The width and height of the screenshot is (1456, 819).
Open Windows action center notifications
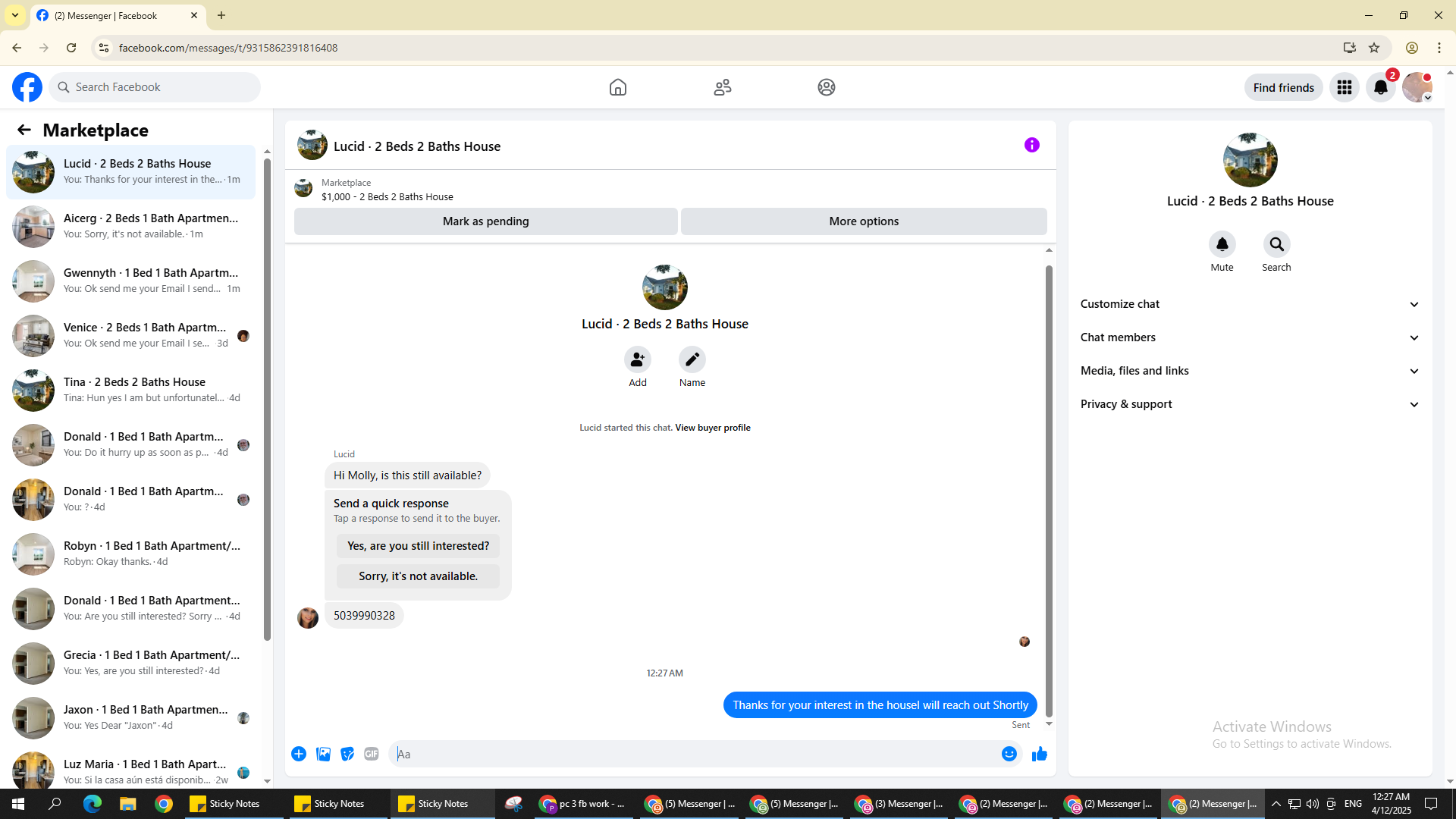[1432, 804]
